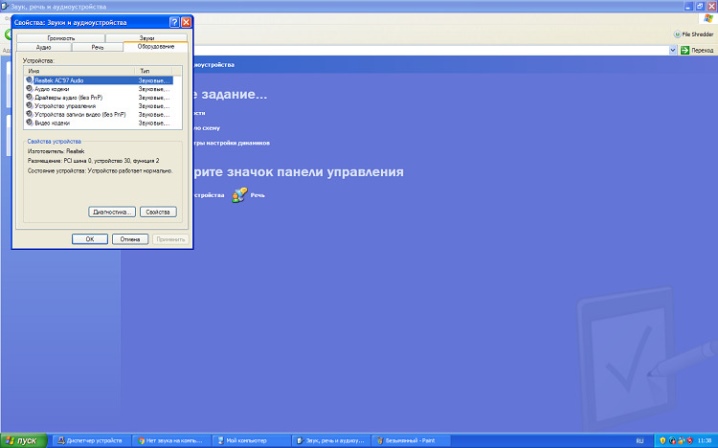Cancel with the Отмена button

pyautogui.click(x=130, y=239)
